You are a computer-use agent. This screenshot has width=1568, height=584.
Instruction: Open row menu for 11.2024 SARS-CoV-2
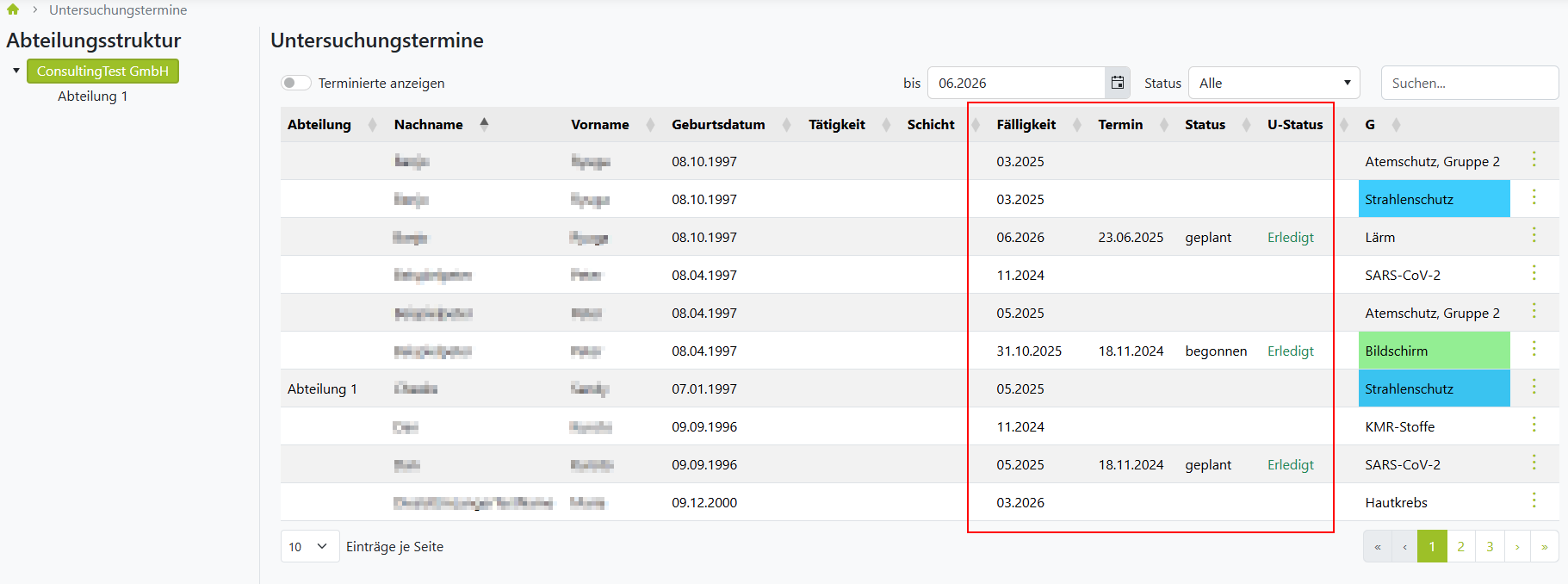1534,273
